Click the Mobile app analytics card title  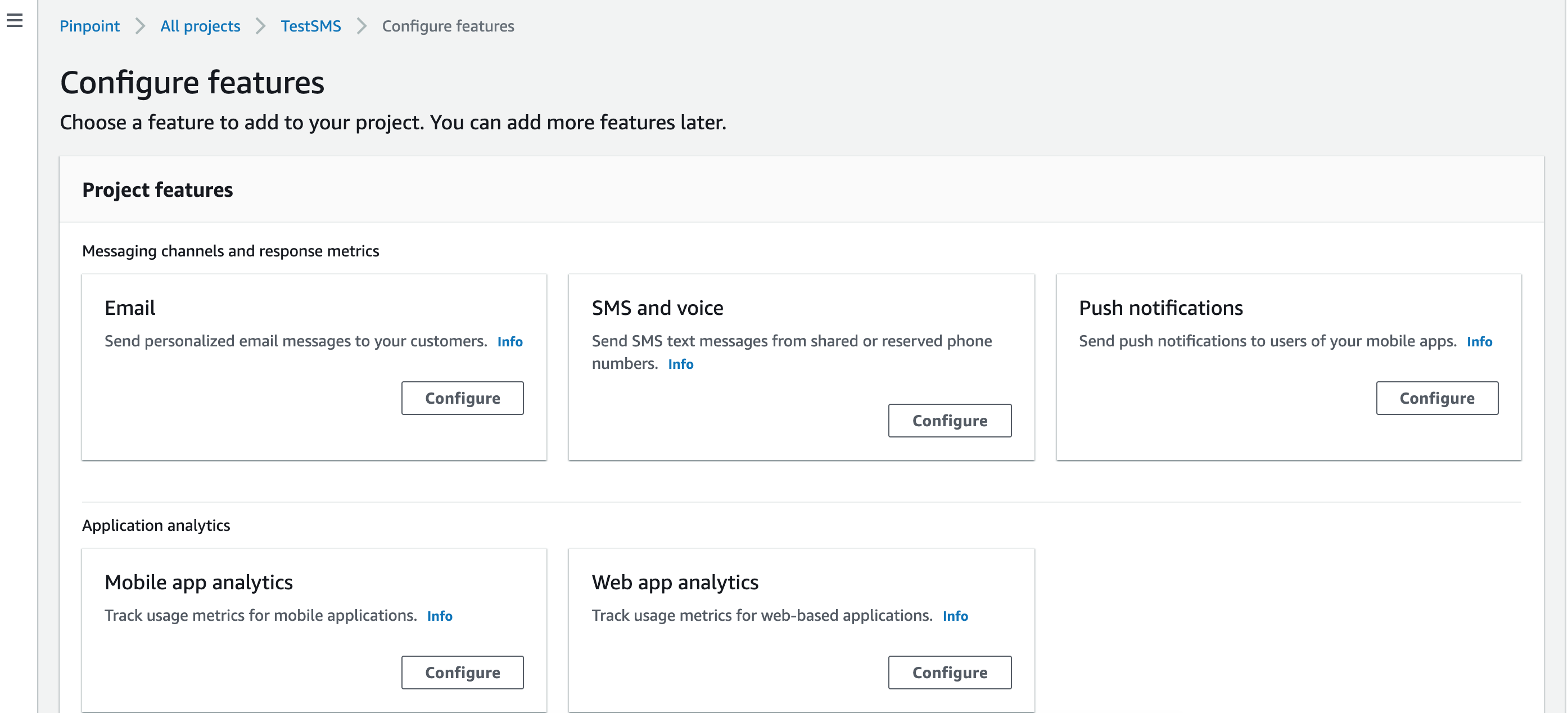tap(198, 583)
